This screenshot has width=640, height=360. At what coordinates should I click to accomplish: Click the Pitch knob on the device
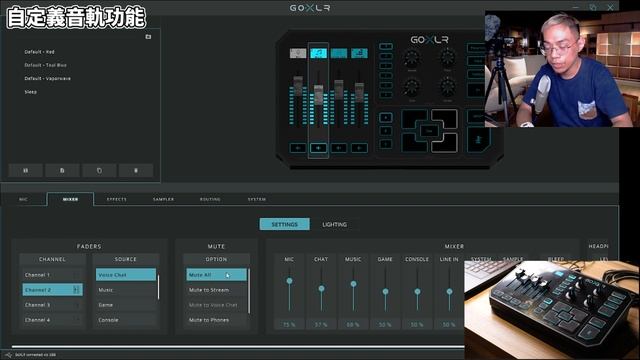448,59
